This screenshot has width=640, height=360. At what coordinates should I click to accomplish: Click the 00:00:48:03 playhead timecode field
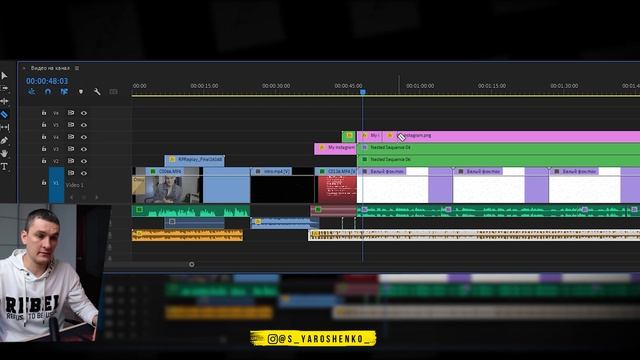tap(47, 81)
